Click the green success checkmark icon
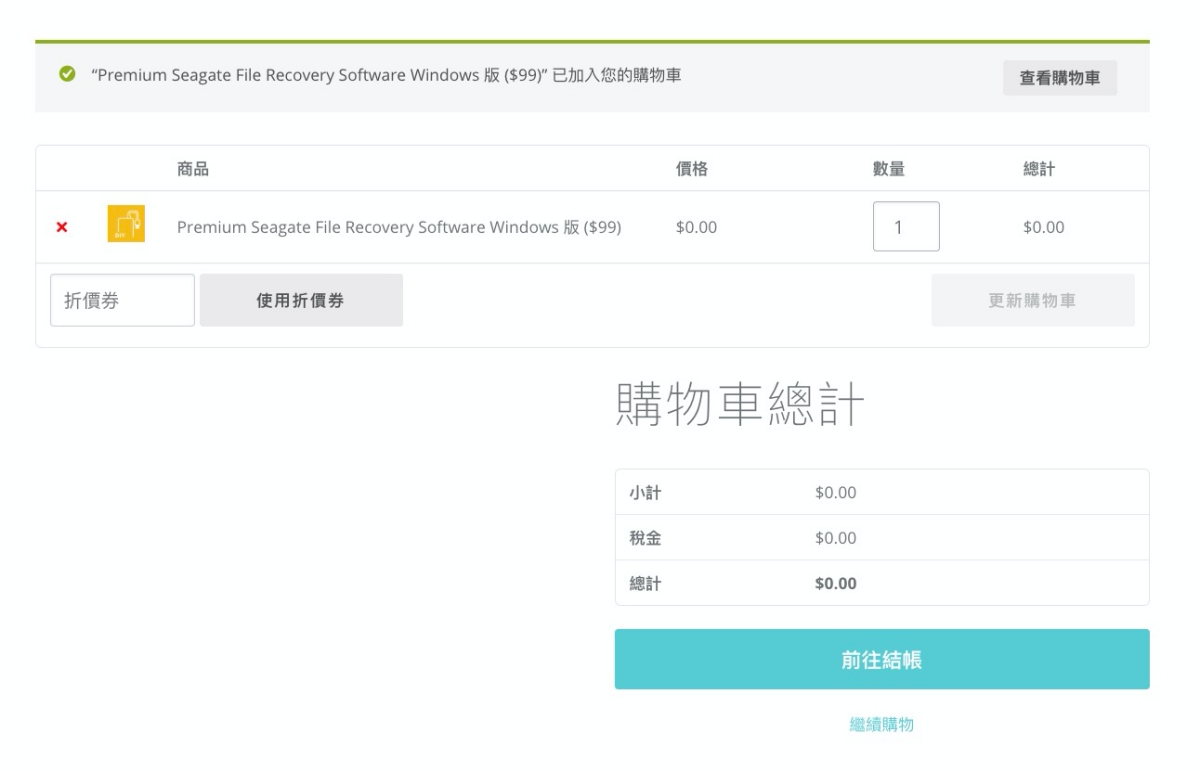 [67, 76]
